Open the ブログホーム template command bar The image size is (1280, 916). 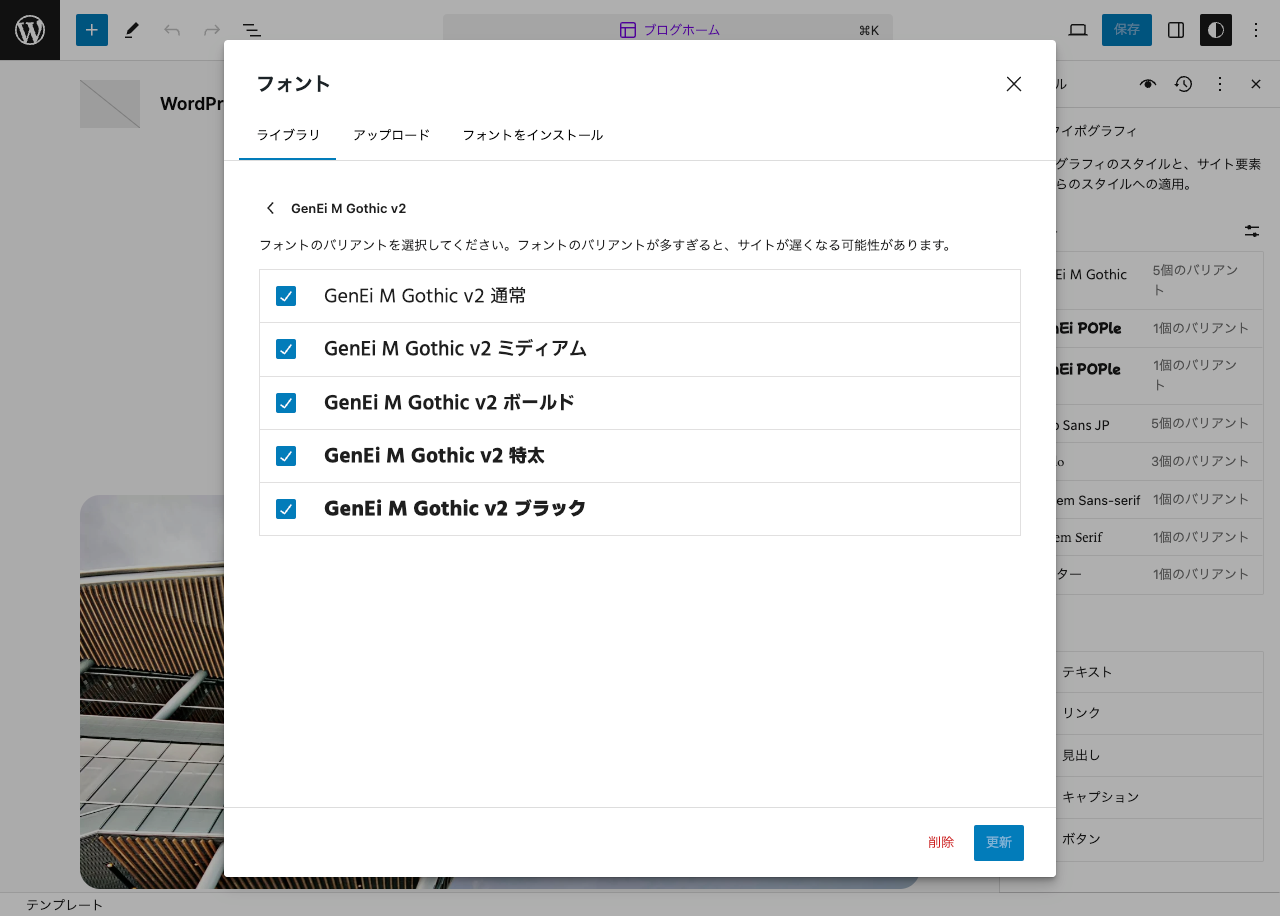(x=668, y=30)
